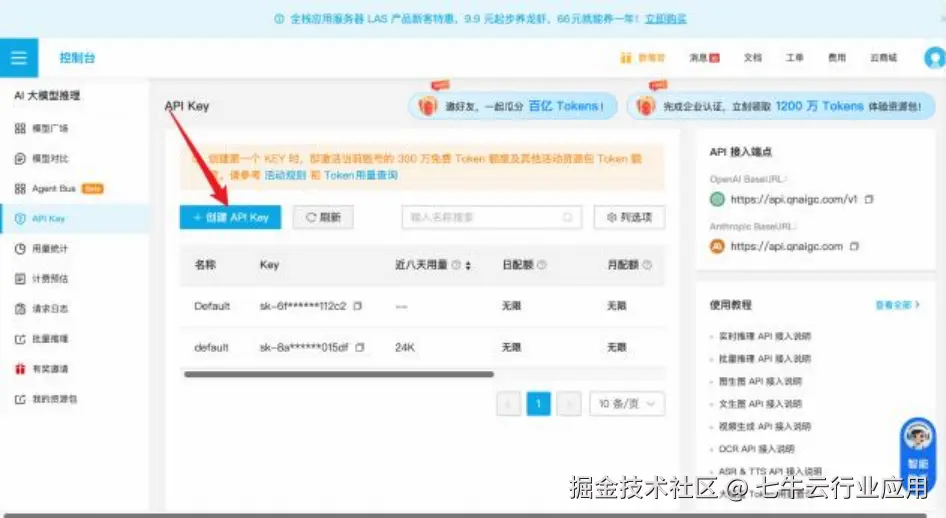946x518 pixels.
Task: Open 费用 in top navigation
Action: pyautogui.click(x=837, y=58)
